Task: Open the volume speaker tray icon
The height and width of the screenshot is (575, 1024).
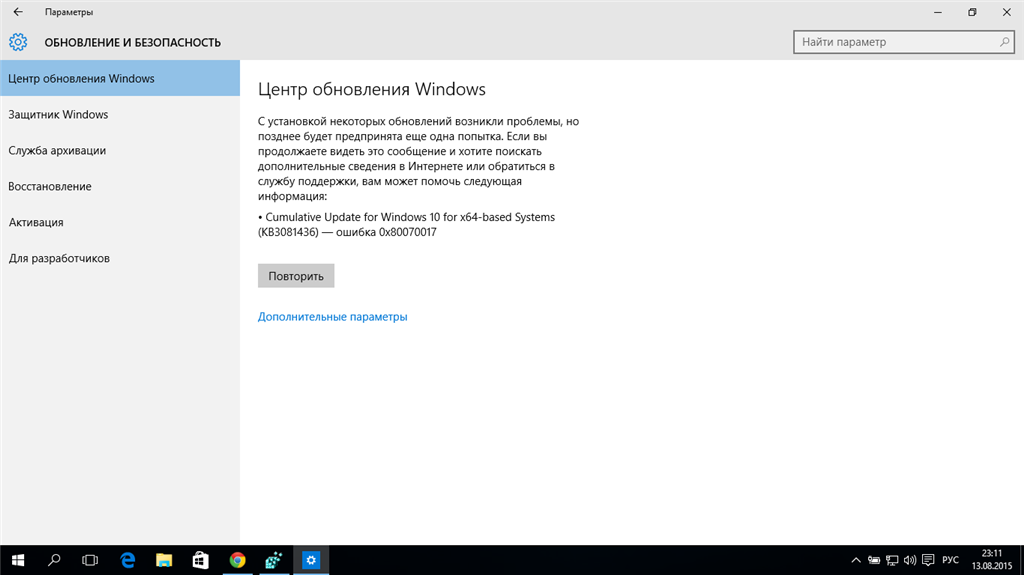Action: 910,560
